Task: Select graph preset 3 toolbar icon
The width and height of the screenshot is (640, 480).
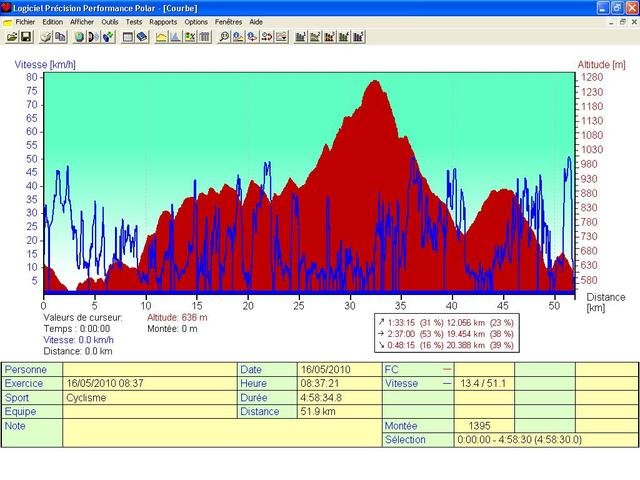Action: (329, 37)
